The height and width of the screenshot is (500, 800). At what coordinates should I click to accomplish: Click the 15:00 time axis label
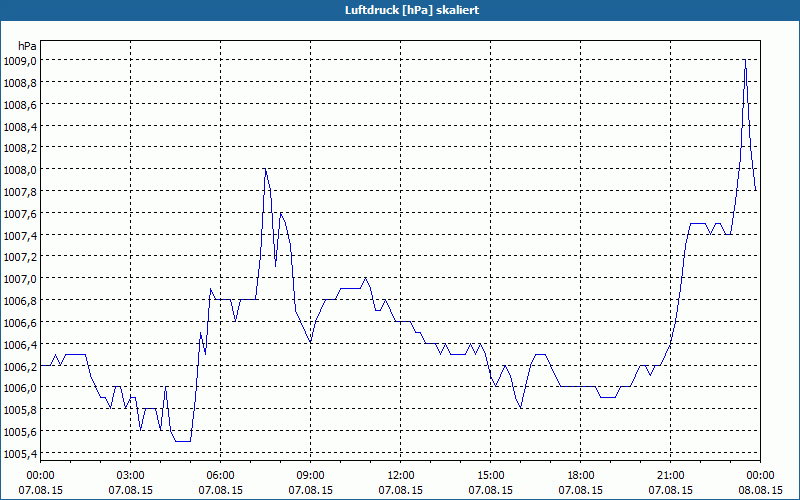[490, 476]
